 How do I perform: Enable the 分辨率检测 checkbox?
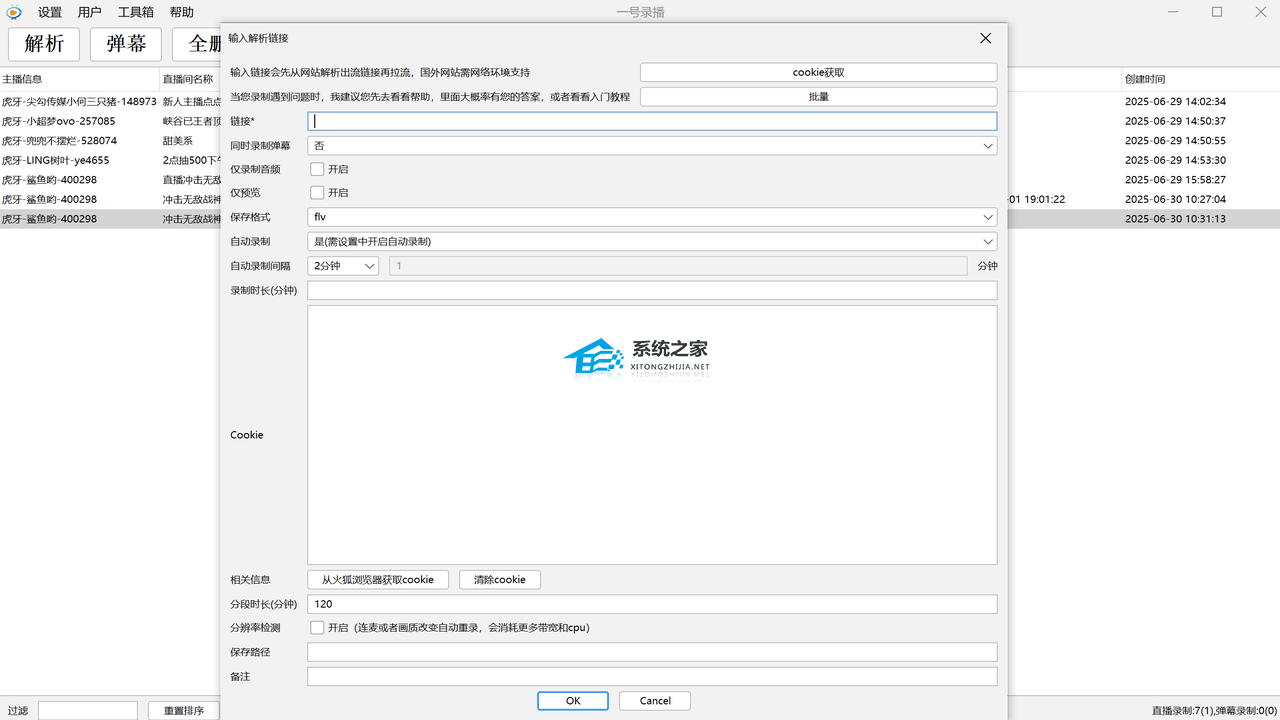click(x=317, y=628)
